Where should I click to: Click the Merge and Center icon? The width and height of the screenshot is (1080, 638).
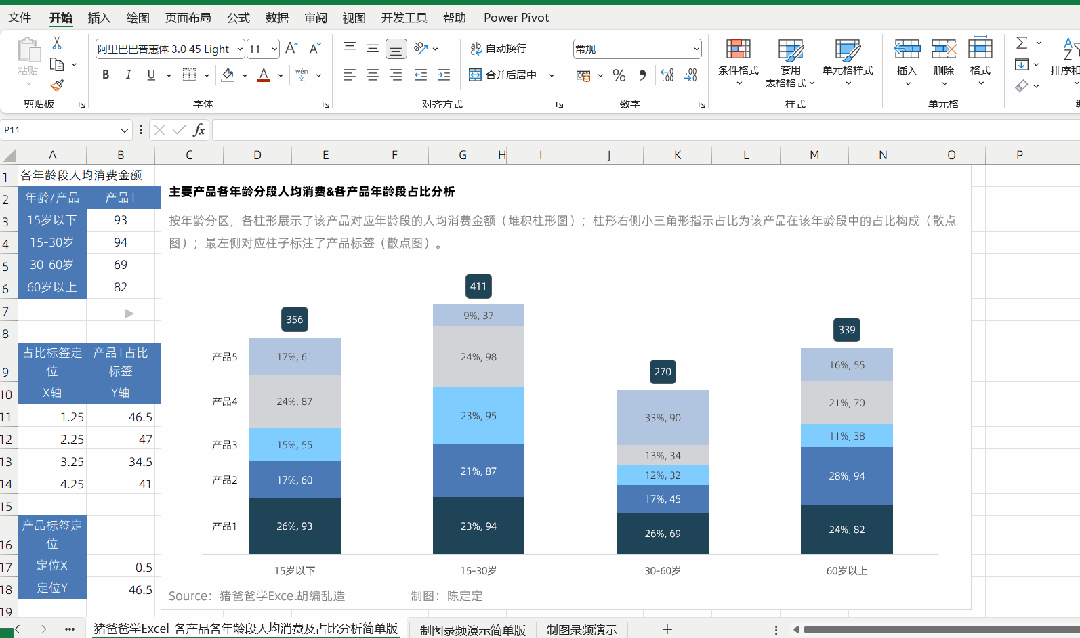click(x=475, y=74)
